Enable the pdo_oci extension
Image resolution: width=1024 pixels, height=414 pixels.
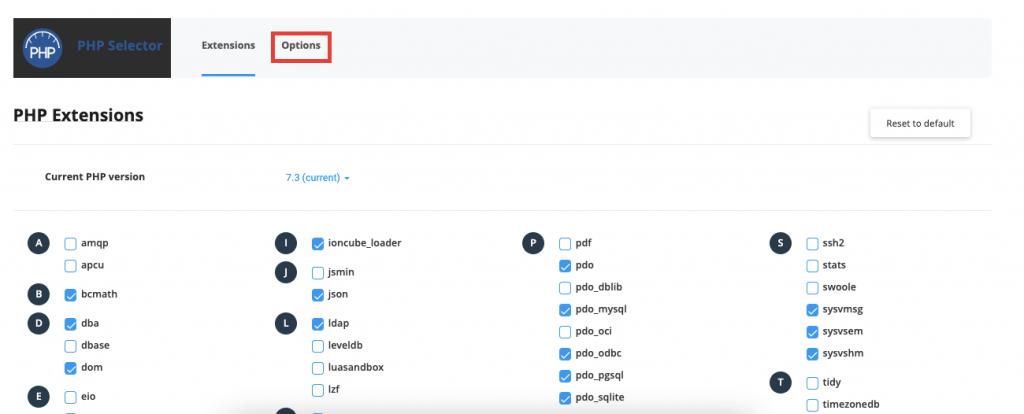point(565,332)
